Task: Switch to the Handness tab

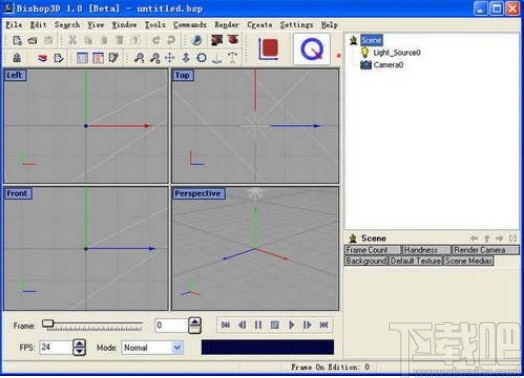Action: (x=426, y=250)
